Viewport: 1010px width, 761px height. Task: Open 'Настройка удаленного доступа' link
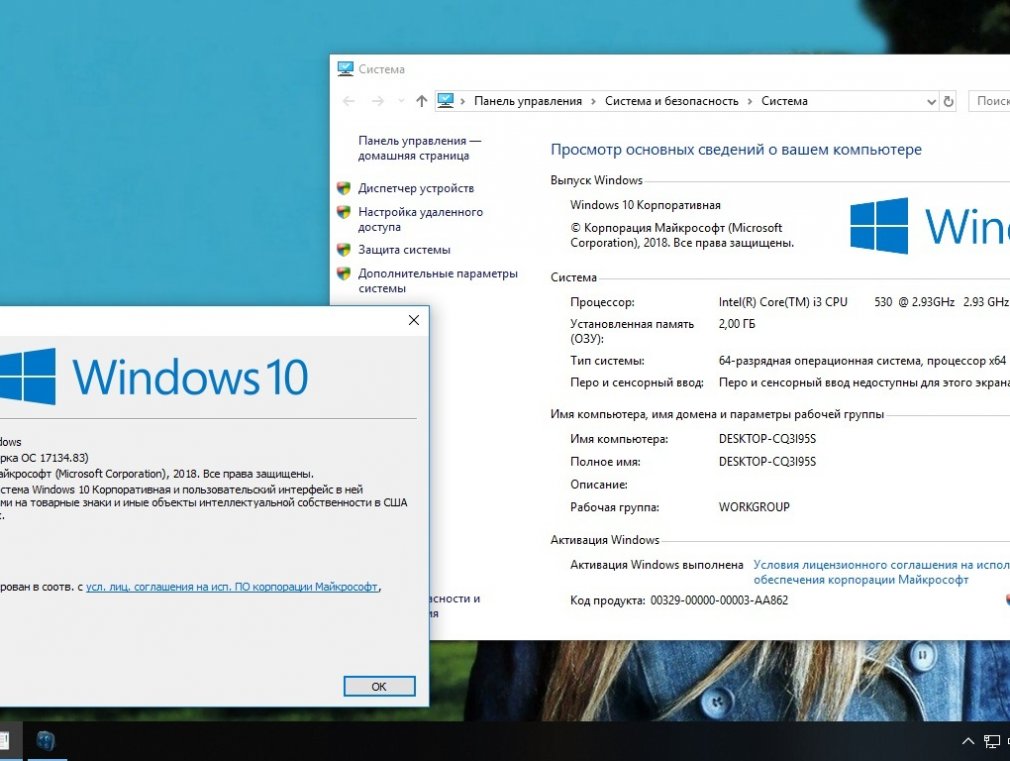[x=420, y=219]
